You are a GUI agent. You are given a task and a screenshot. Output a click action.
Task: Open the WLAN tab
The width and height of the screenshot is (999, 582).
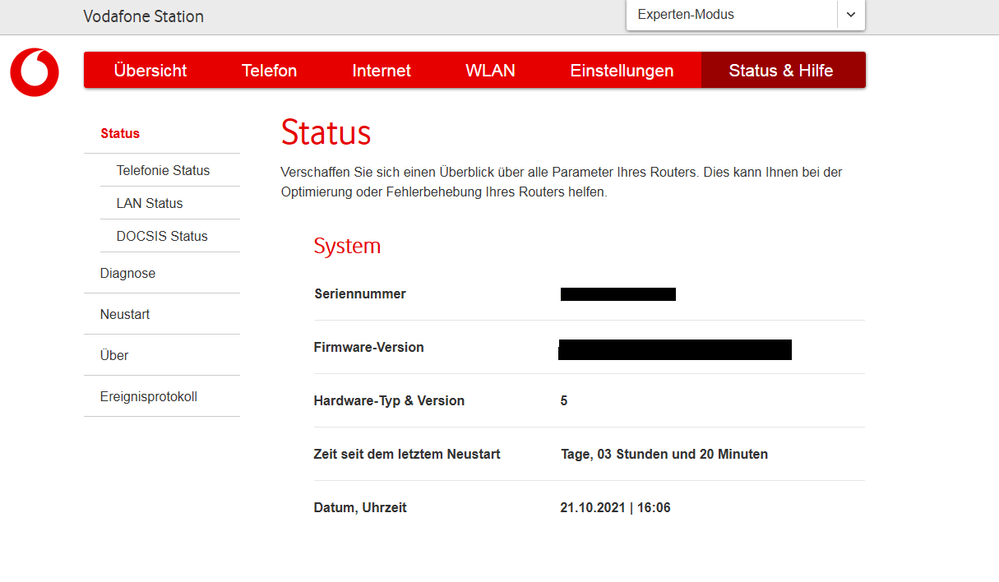pos(490,70)
